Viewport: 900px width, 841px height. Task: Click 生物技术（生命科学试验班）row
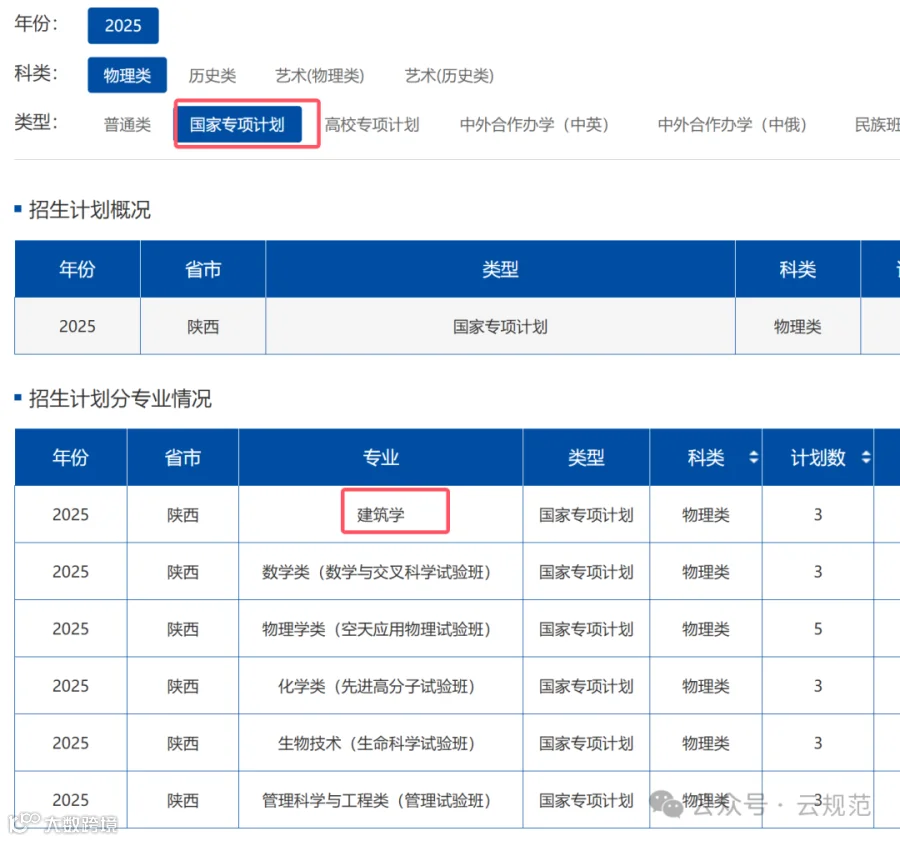tap(380, 743)
